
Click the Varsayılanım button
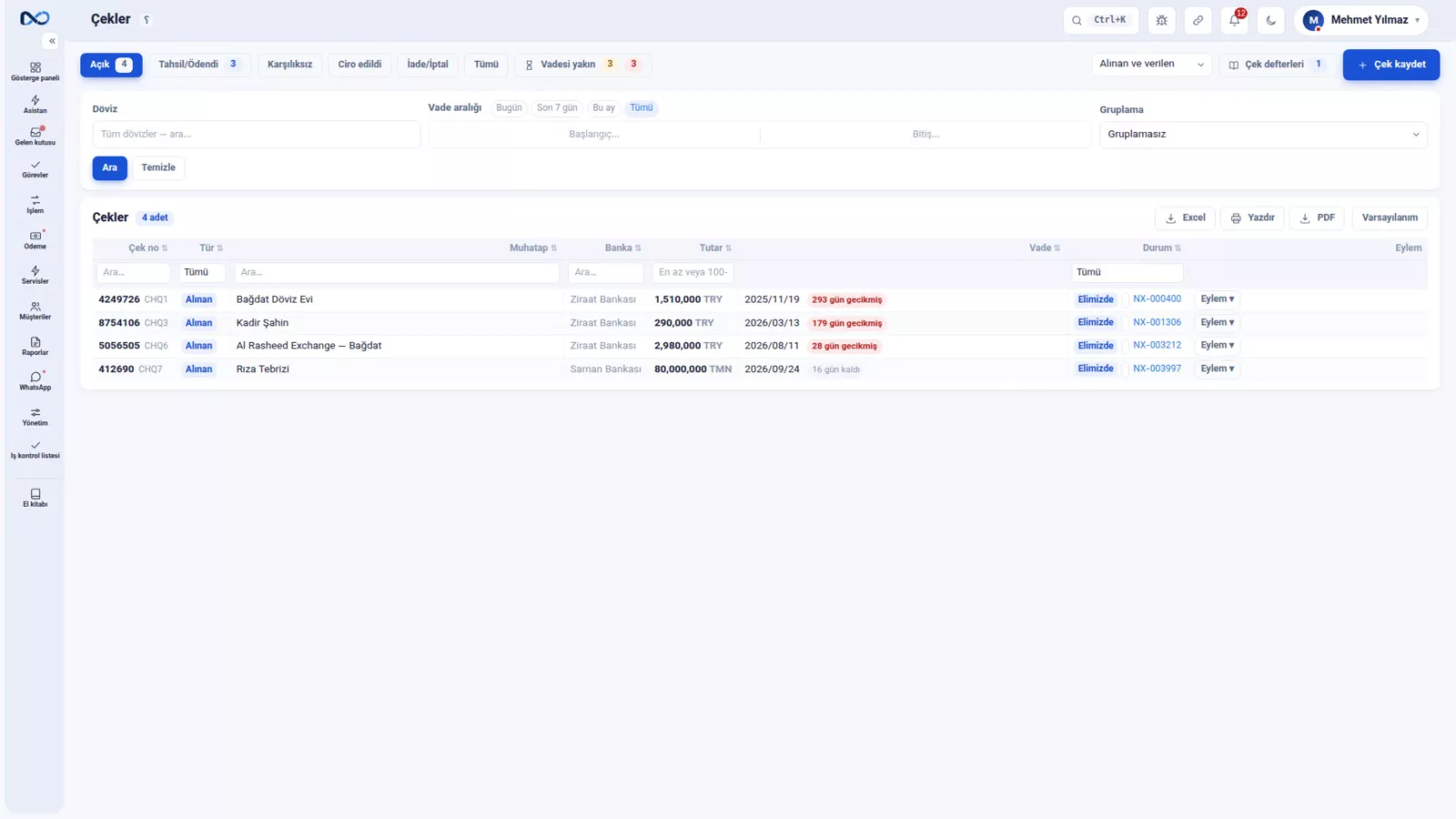pos(1390,217)
